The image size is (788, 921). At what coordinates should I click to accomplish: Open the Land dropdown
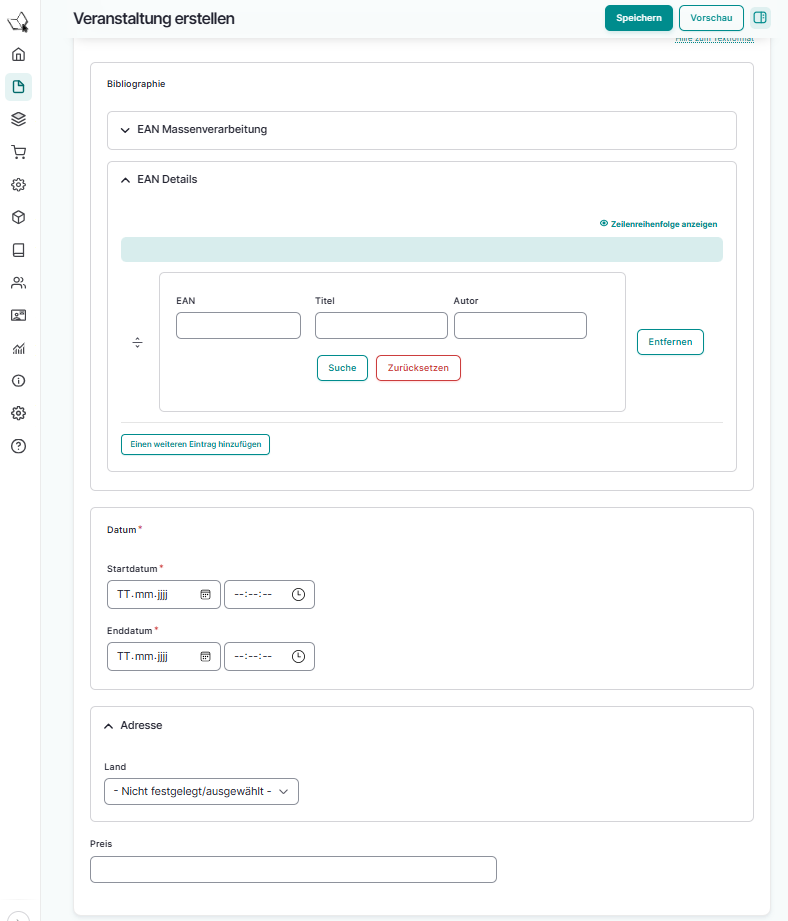tap(201, 792)
